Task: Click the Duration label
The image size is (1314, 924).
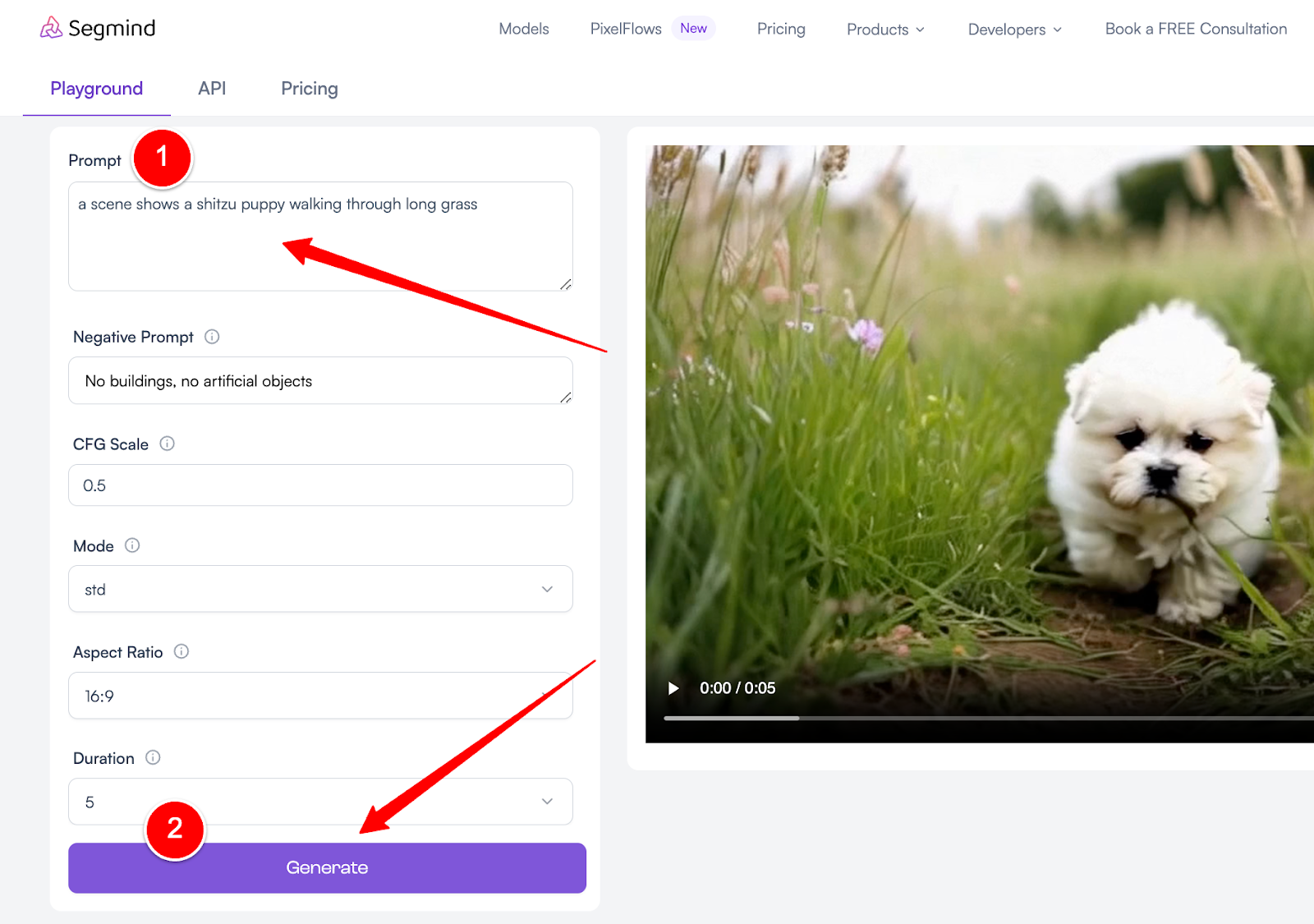Action: coord(103,758)
